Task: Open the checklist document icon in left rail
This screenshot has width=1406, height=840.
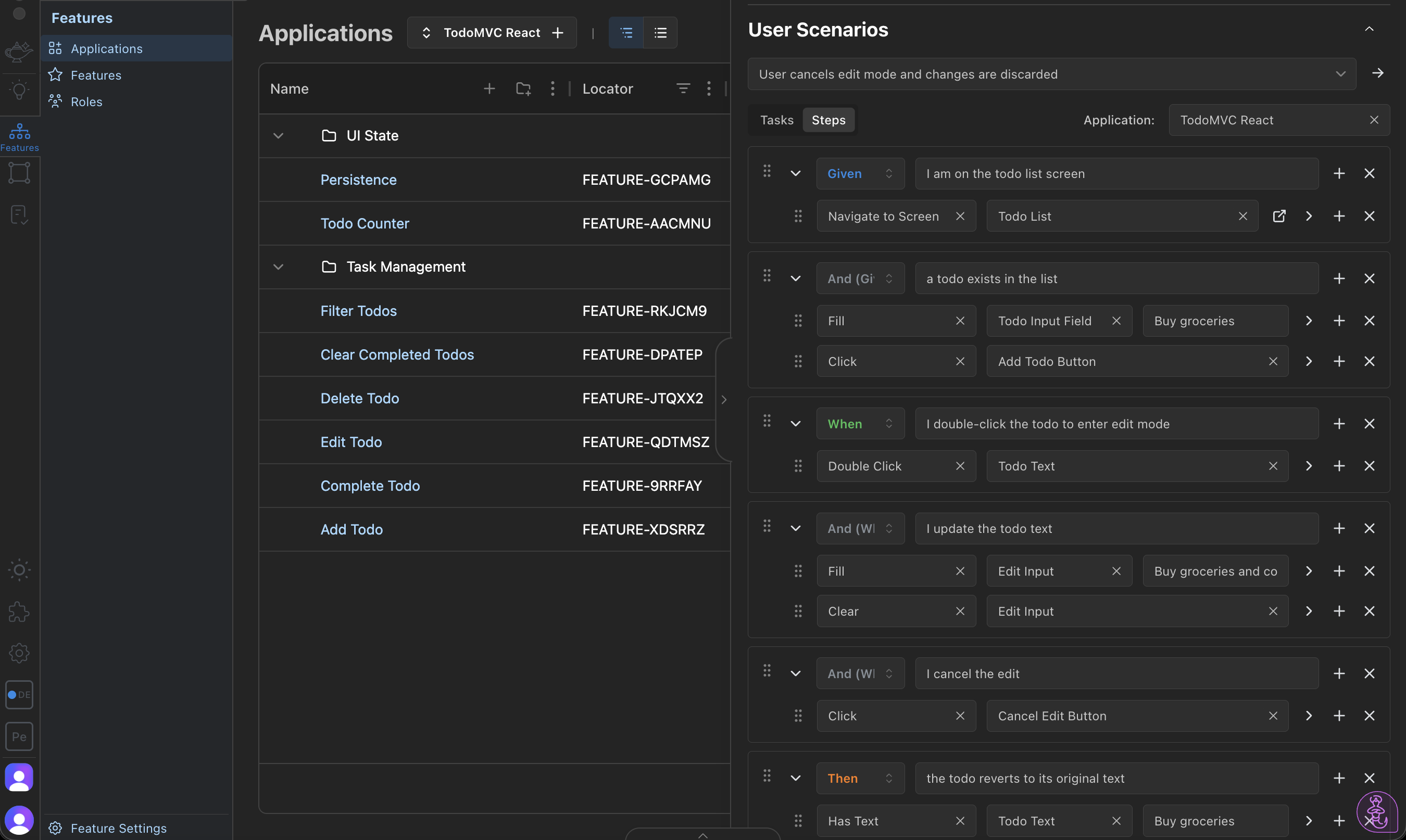Action: (x=19, y=214)
